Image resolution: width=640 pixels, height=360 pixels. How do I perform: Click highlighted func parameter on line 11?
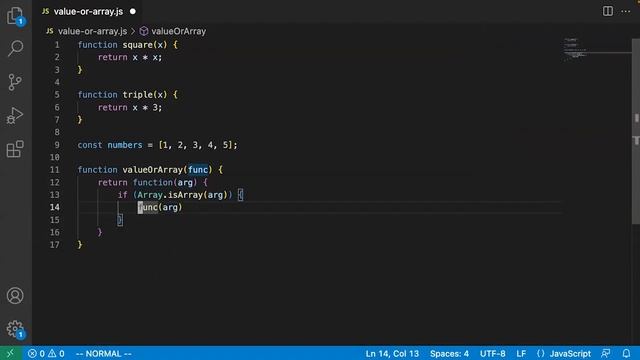coord(198,169)
